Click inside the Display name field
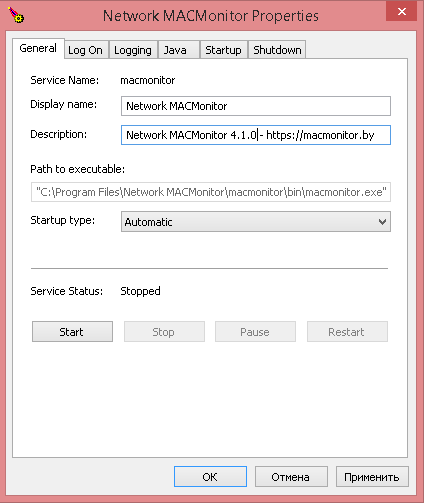 point(256,106)
